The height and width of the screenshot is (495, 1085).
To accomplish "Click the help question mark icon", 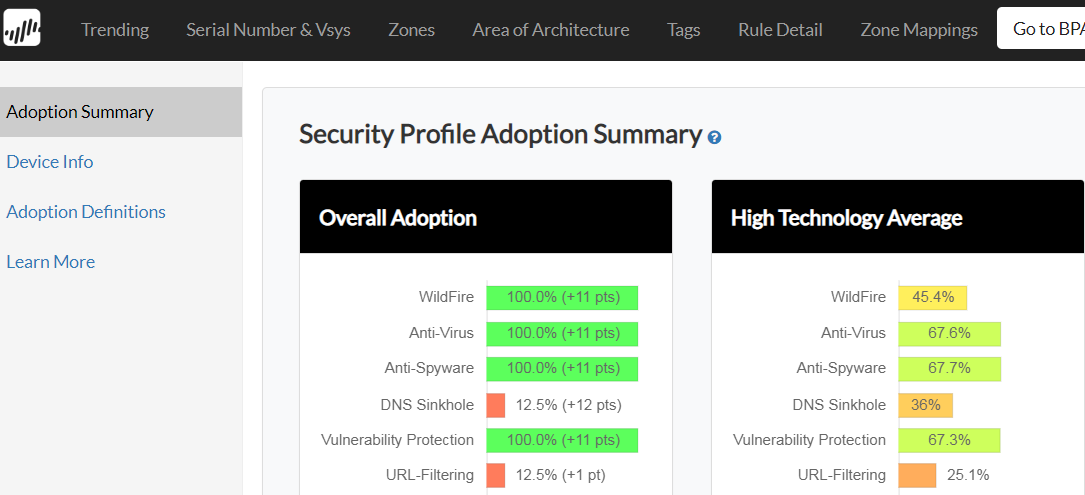I will [x=714, y=137].
